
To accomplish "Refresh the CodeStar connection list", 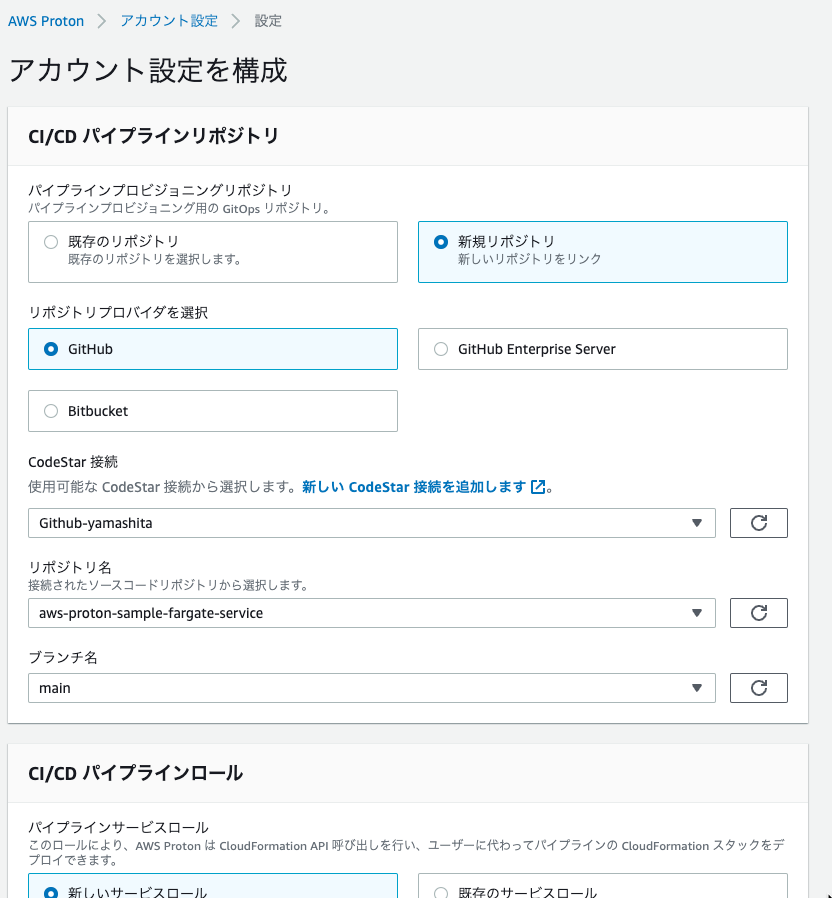I will 758,523.
